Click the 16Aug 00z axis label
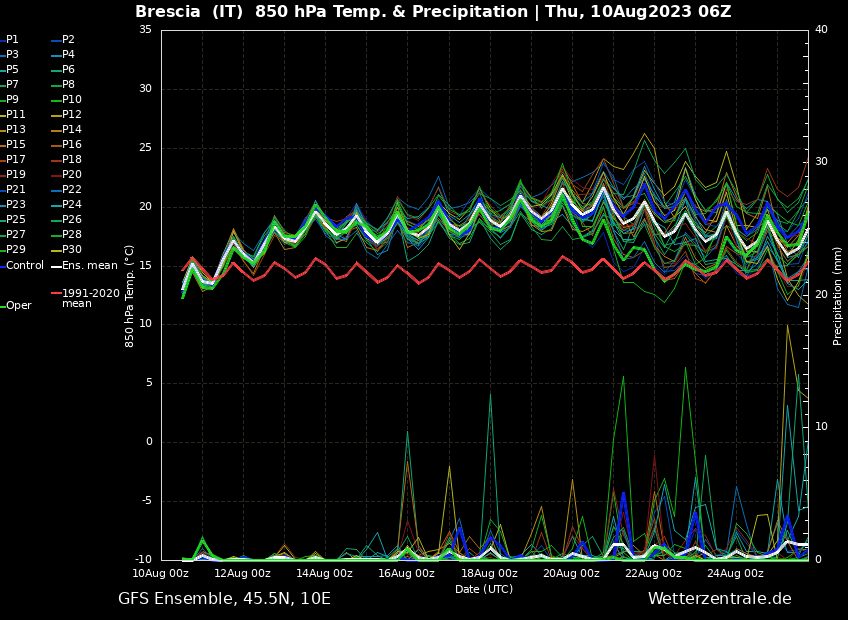851x621 pixels. click(406, 574)
